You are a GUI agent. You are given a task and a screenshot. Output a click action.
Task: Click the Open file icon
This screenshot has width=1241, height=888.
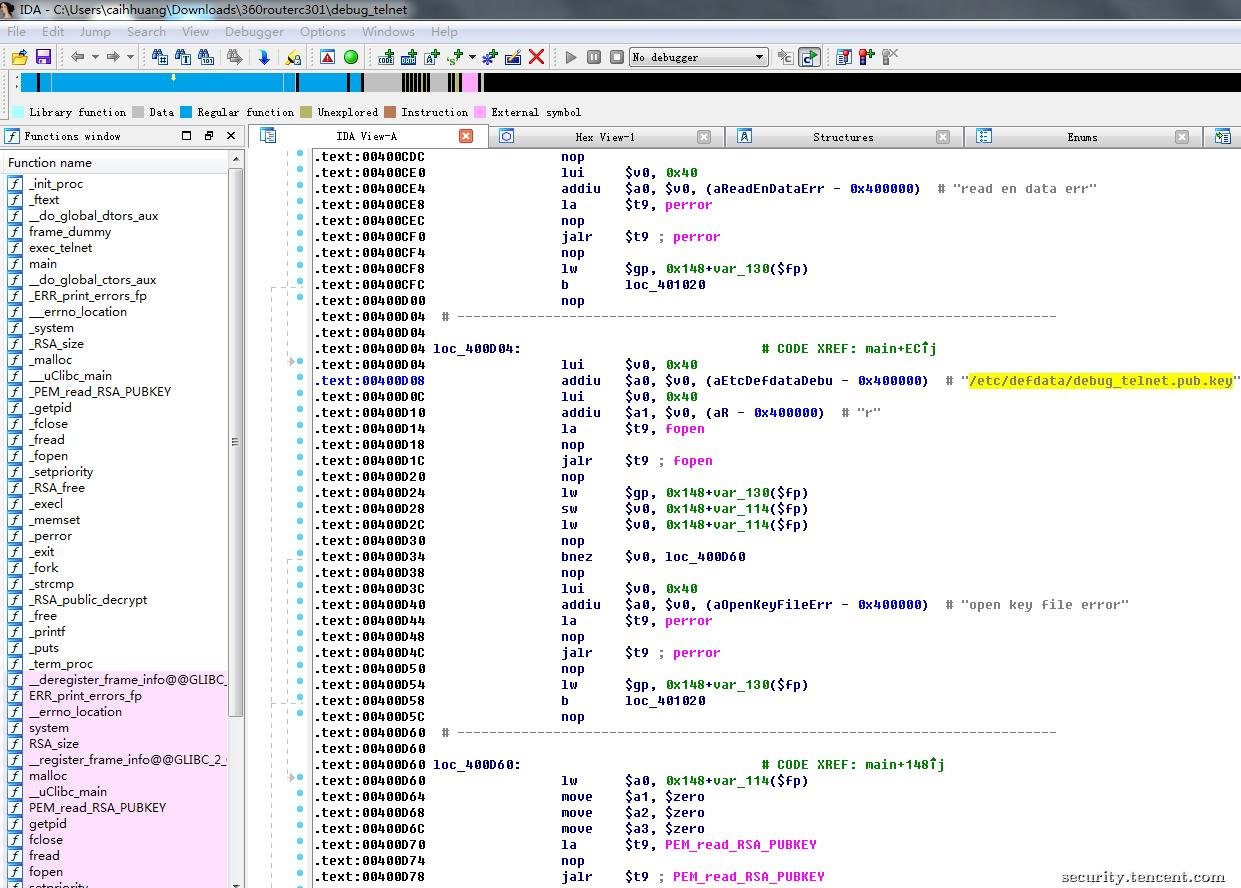coord(19,57)
